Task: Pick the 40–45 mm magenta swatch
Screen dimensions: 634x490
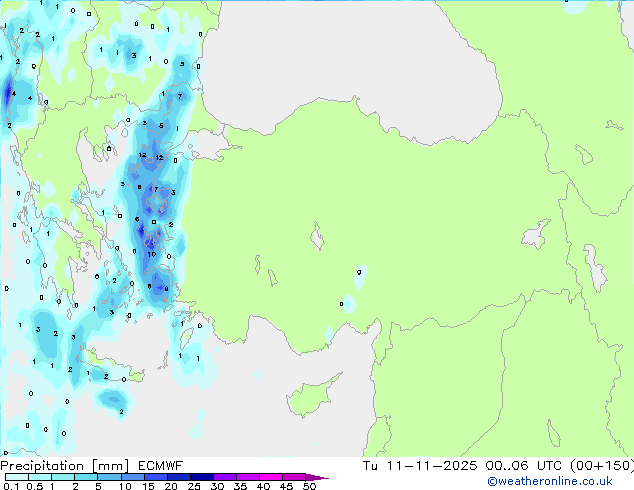Action: pos(271,477)
